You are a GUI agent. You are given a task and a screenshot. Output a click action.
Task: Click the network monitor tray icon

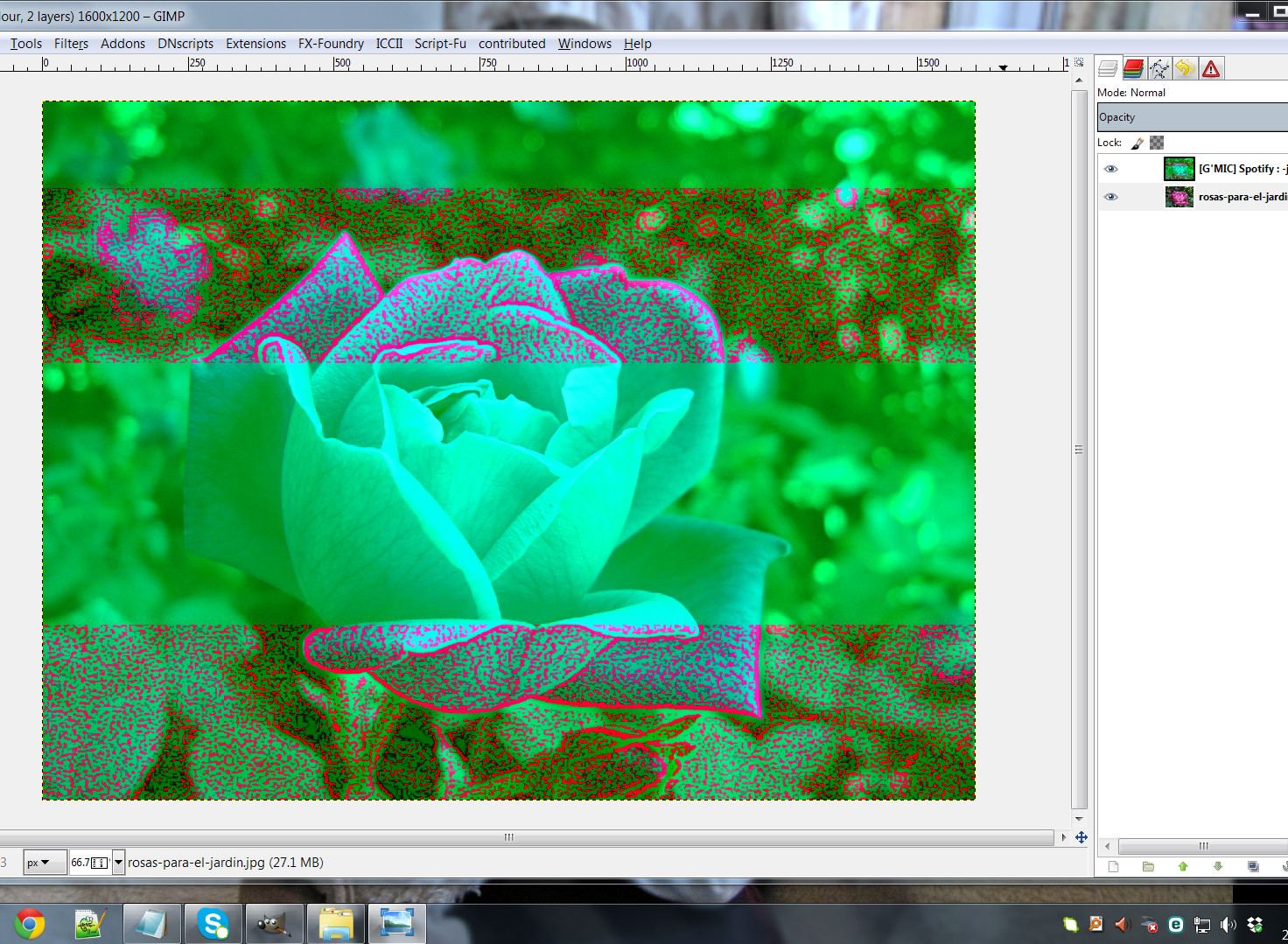[x=1202, y=925]
